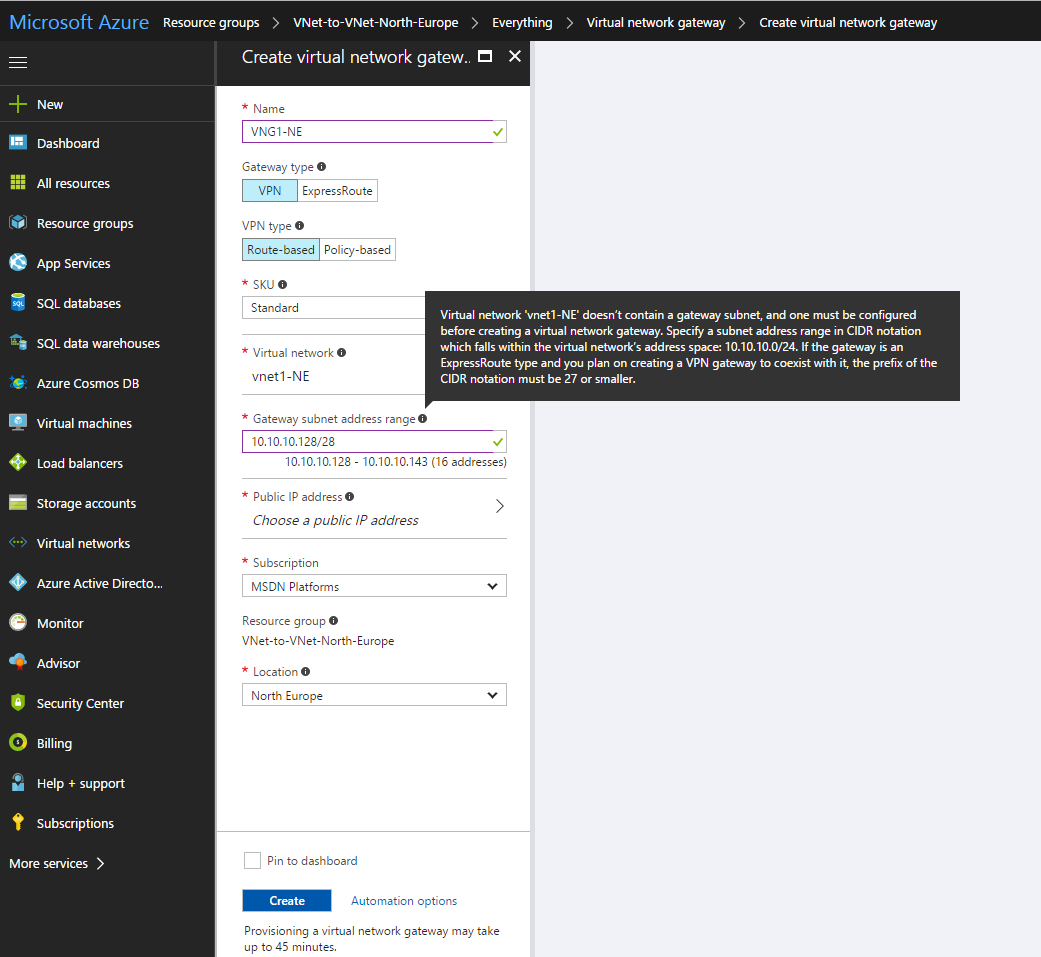Viewport: 1041px width, 957px height.
Task: Toggle the hamburger menu to collapse sidebar
Action: [x=18, y=63]
